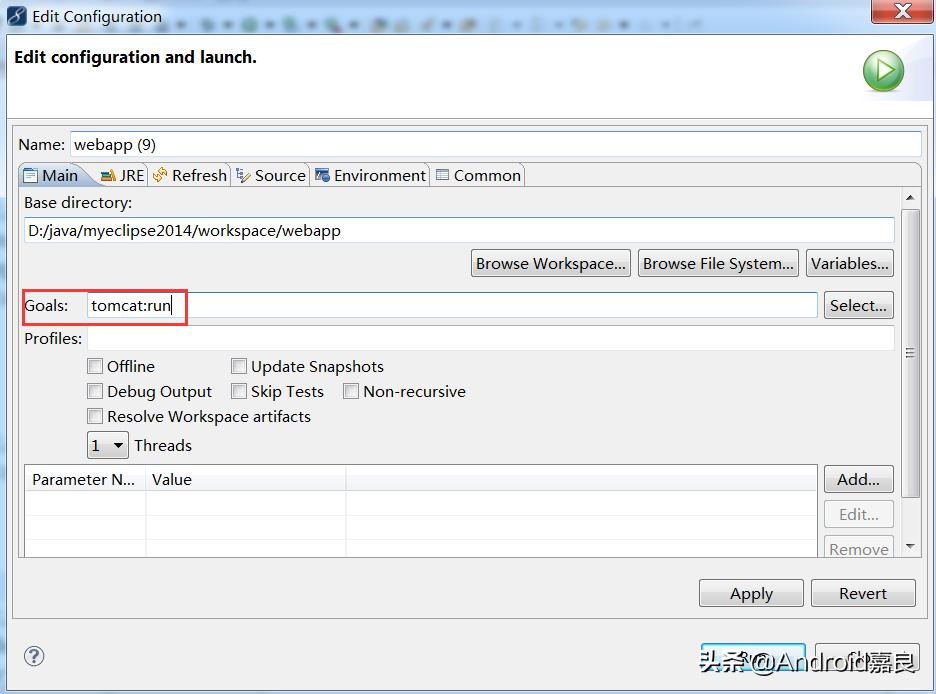The image size is (936, 694).
Task: Enable Update Snapshots checkbox
Action: pos(240,367)
